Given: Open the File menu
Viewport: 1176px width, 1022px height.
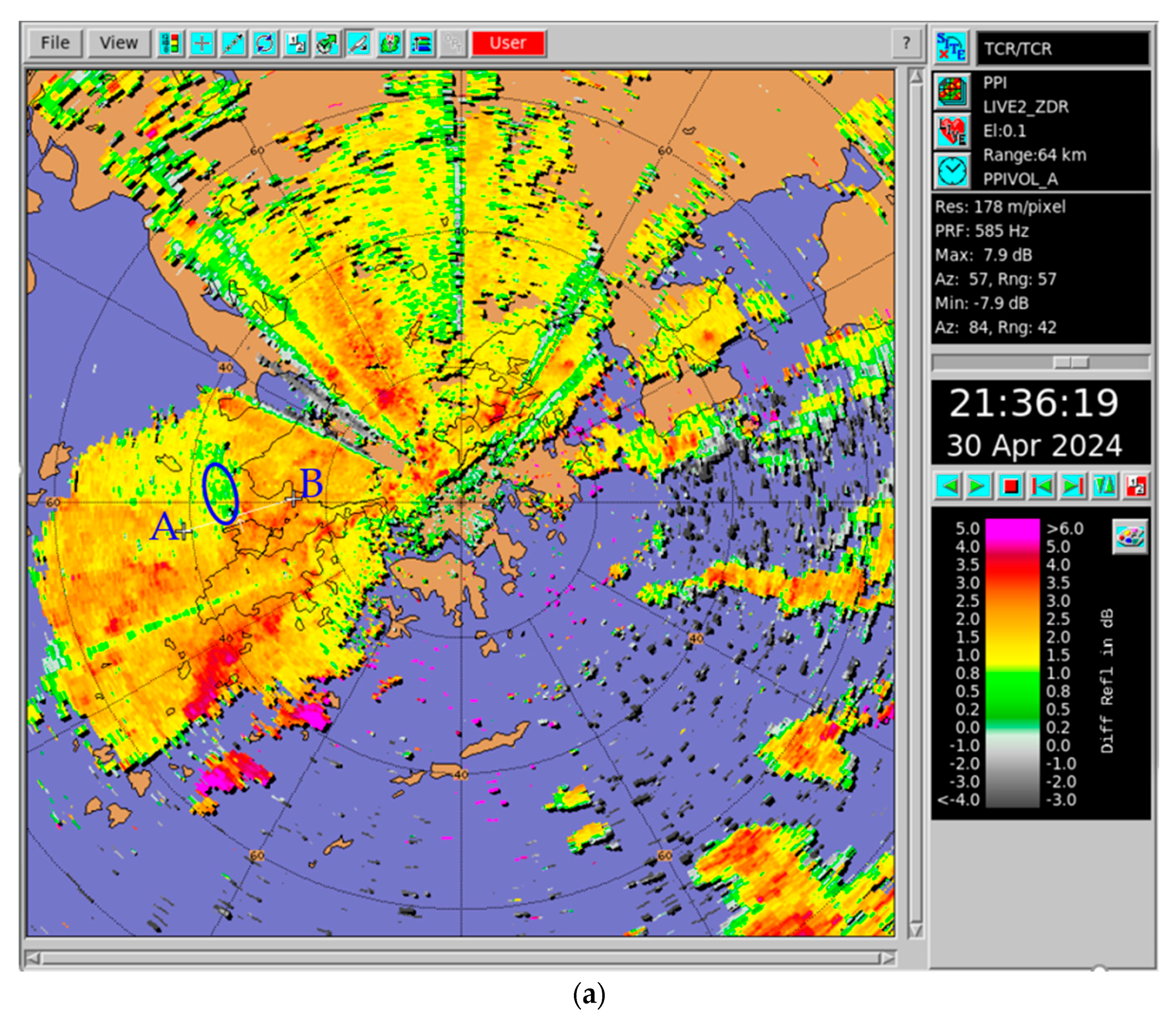Looking at the screenshot, I should pos(55,43).
